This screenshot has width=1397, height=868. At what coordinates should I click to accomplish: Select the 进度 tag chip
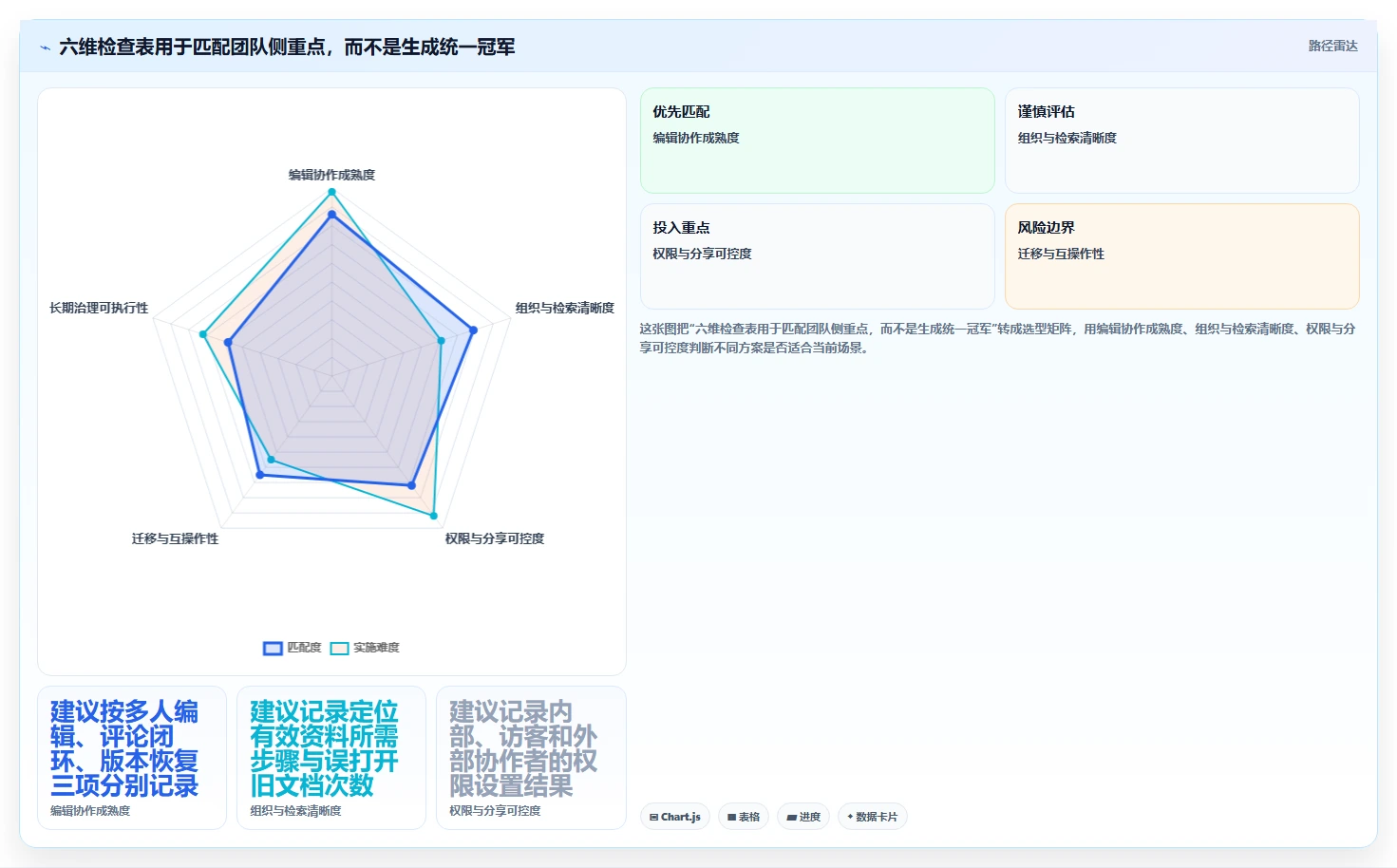point(803,817)
